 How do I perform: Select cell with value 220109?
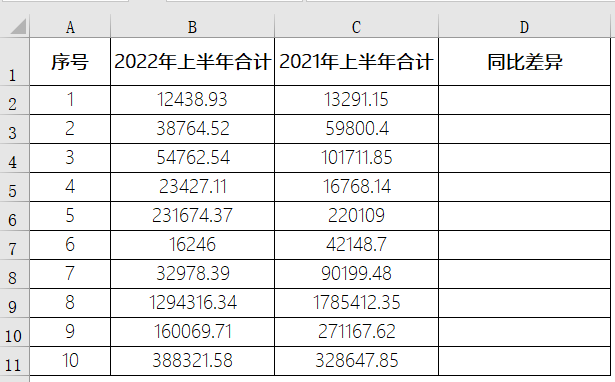point(356,216)
